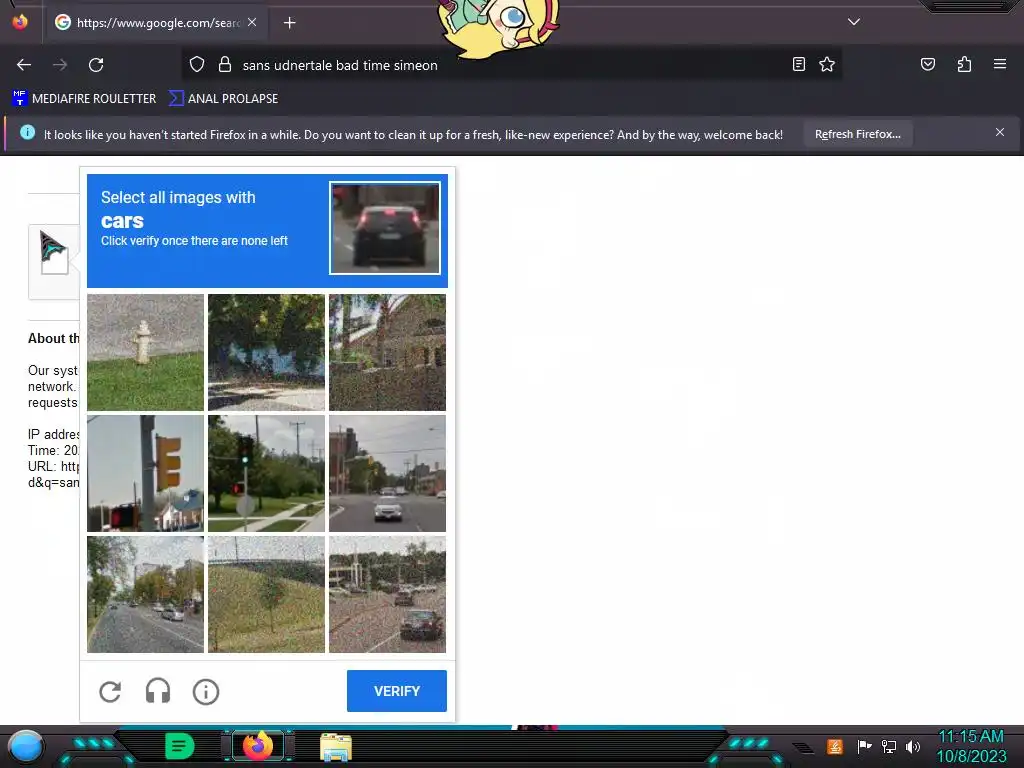This screenshot has width=1024, height=768.
Task: Click the VERIFY button
Action: pos(396,691)
